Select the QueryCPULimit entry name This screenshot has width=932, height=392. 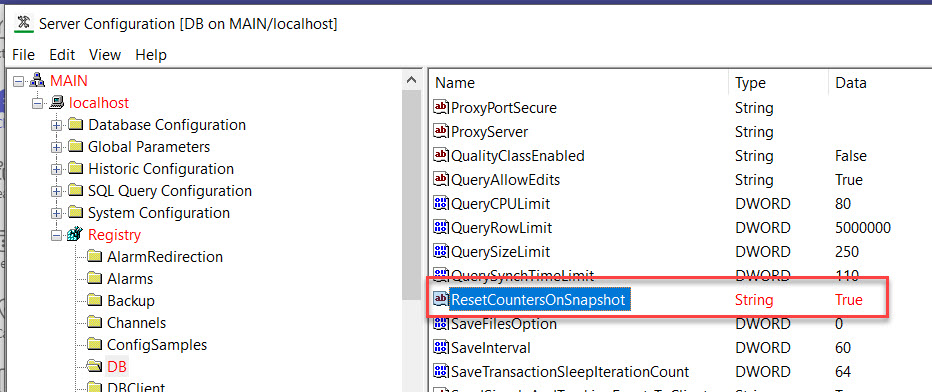coord(501,204)
